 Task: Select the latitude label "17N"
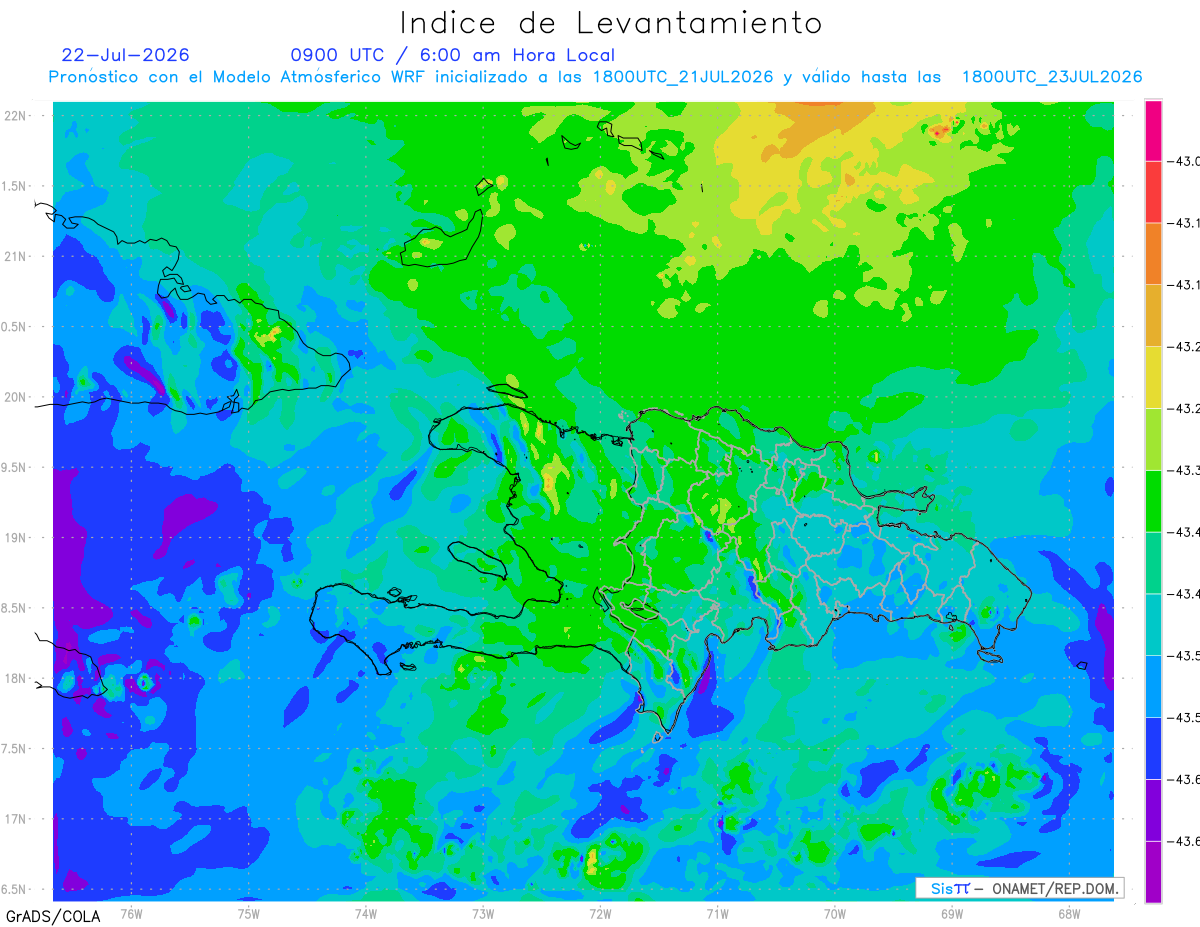click(x=16, y=819)
